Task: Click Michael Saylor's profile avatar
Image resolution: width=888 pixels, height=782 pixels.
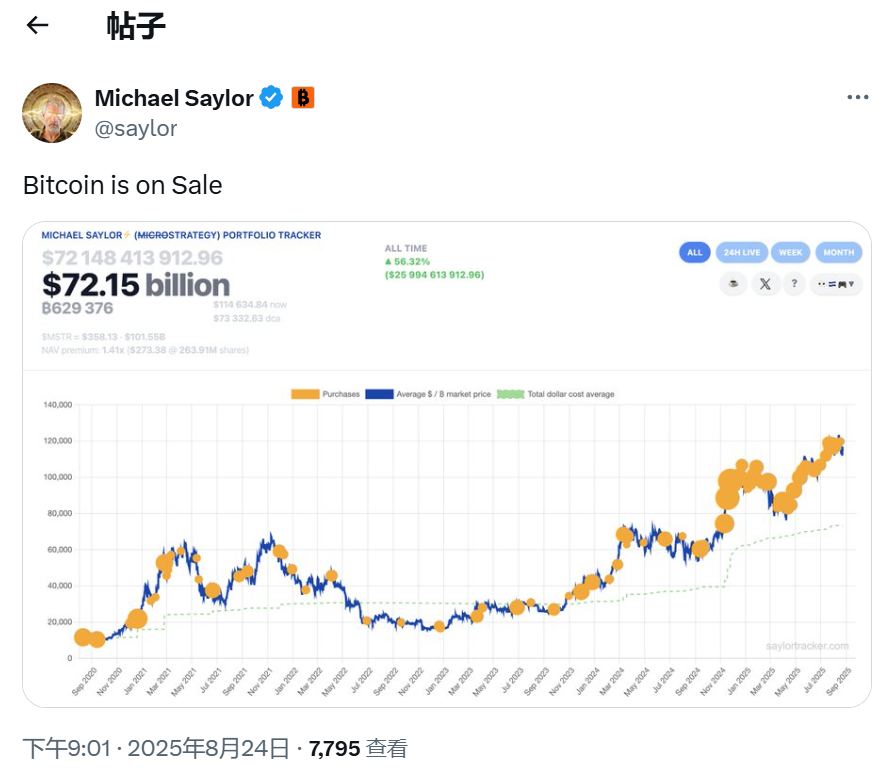Action: (x=51, y=112)
